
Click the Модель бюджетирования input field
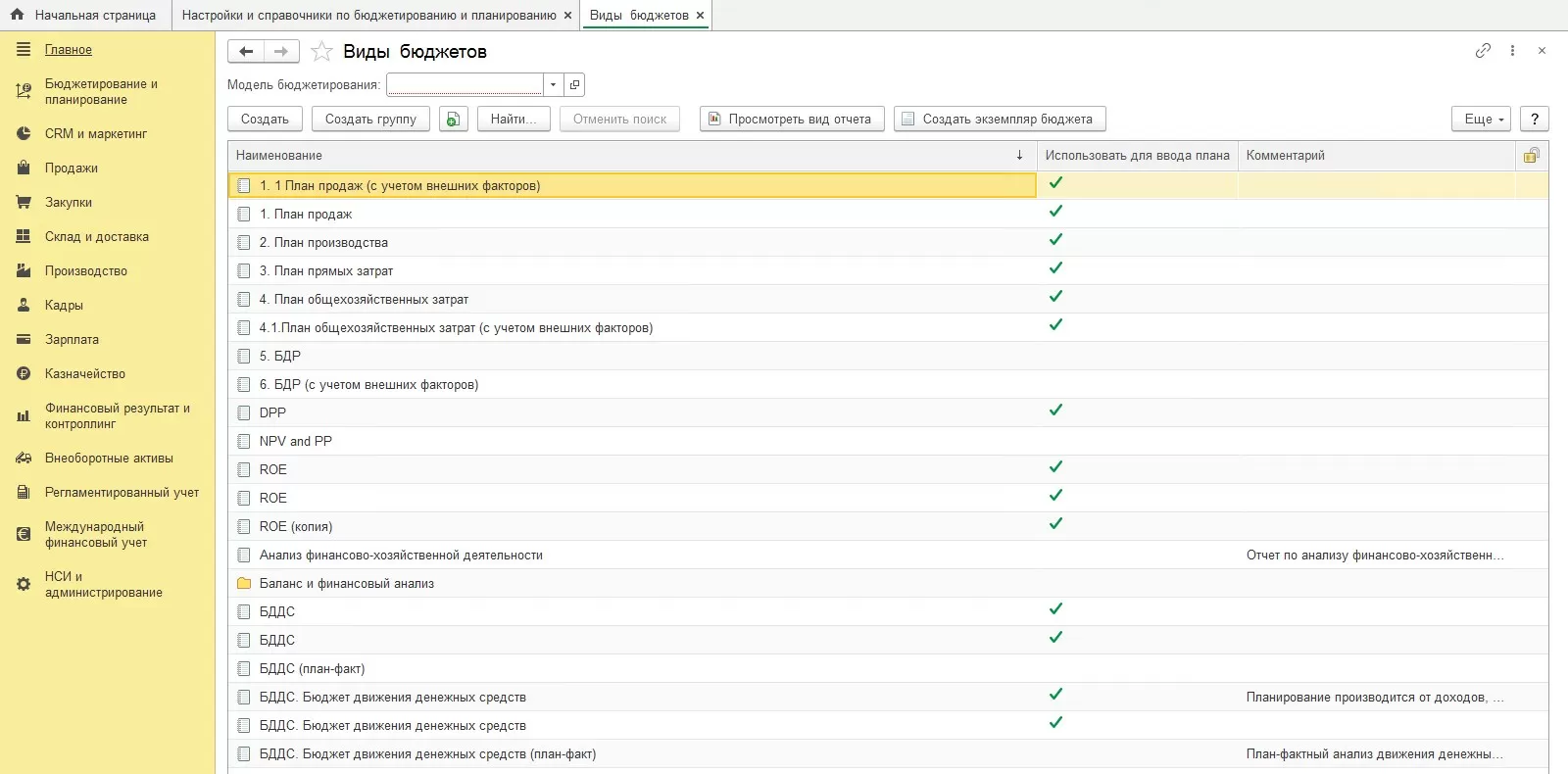point(465,85)
